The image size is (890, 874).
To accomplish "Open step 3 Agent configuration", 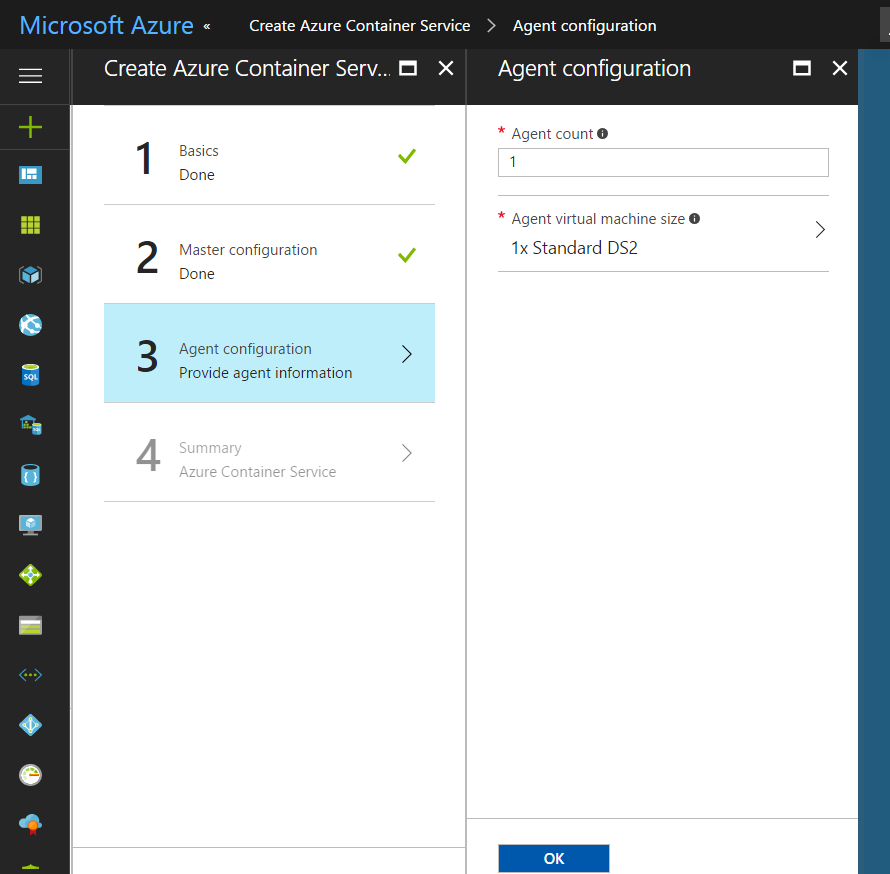I will (x=269, y=353).
